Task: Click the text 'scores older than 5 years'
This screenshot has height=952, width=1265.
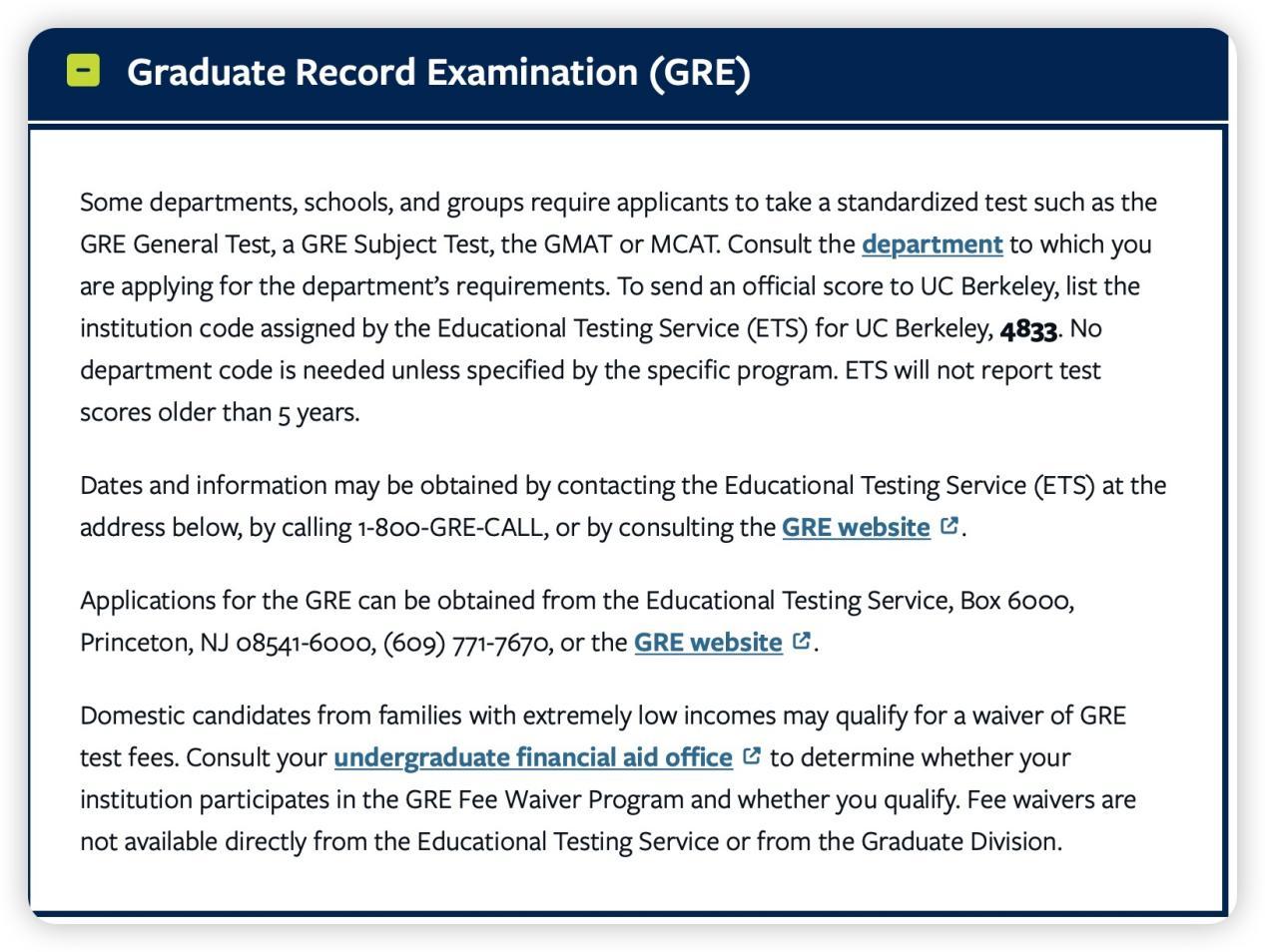Action: (219, 412)
